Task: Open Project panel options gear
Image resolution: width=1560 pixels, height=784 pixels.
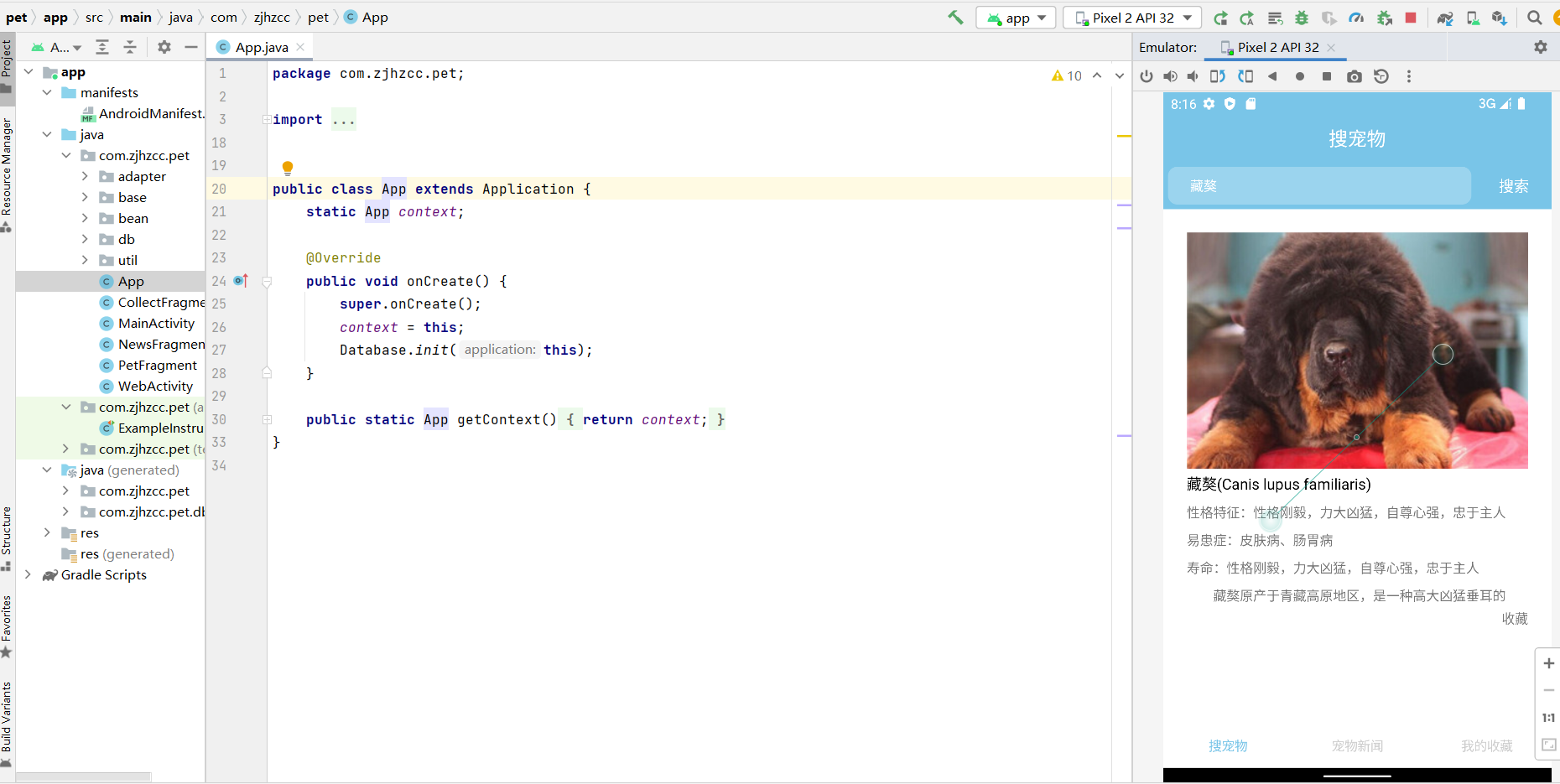Action: pyautogui.click(x=164, y=47)
